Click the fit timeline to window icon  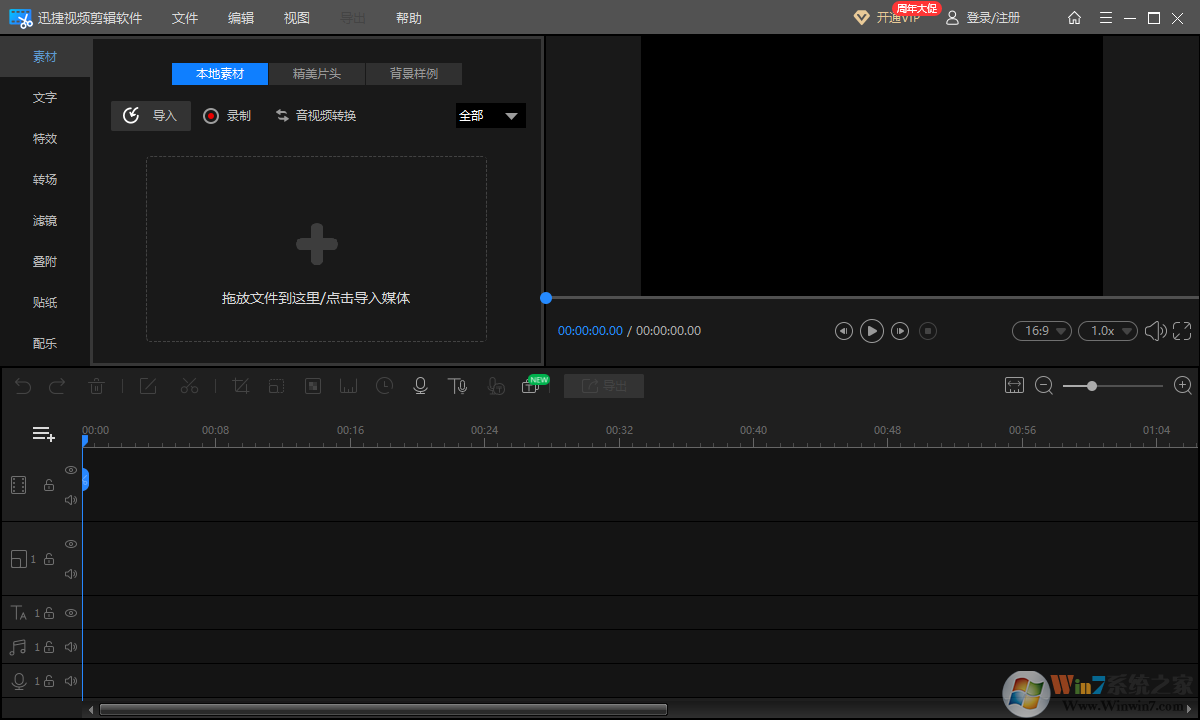click(x=1014, y=385)
